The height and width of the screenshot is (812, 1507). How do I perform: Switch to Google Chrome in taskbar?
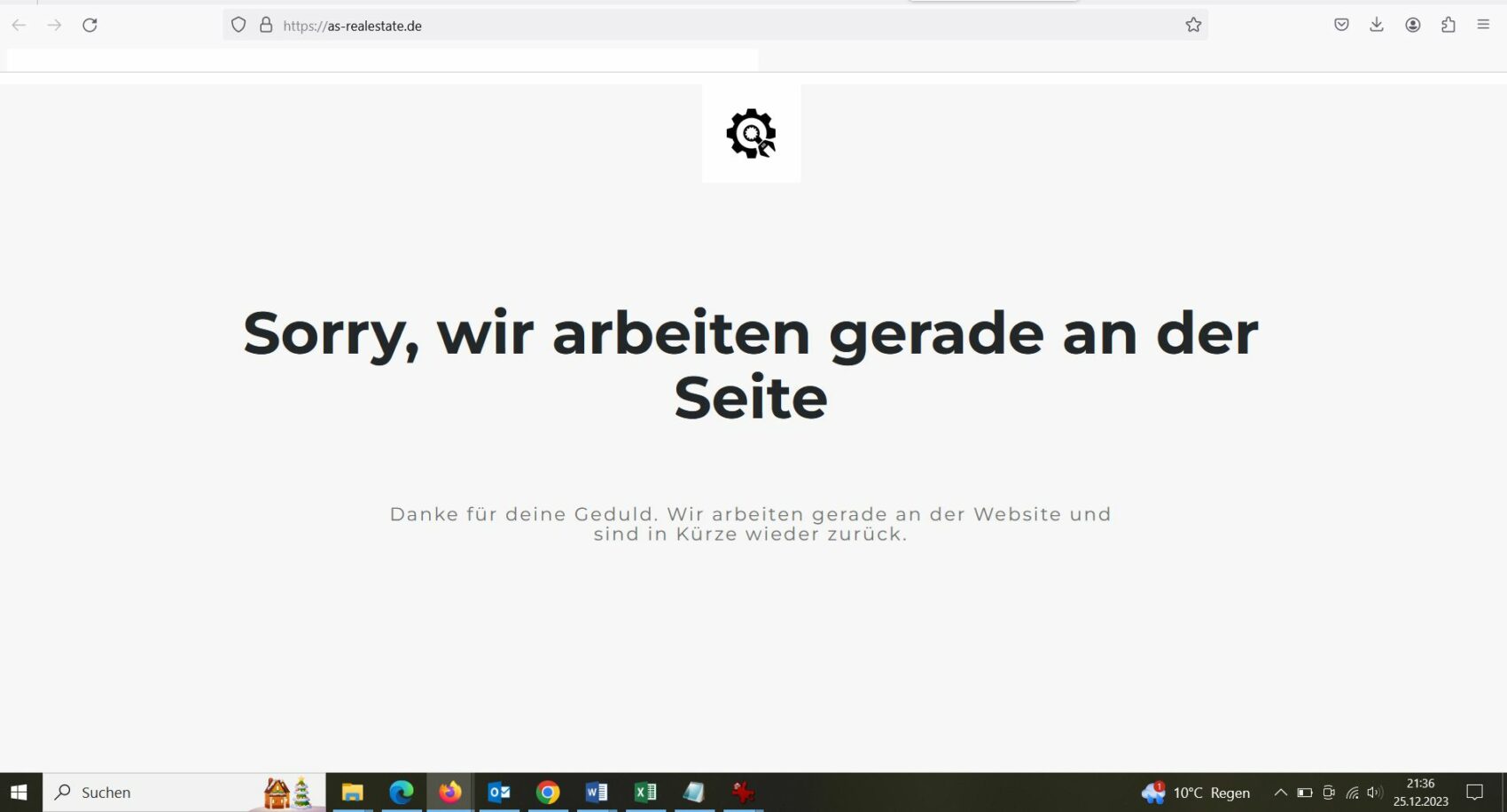pos(548,792)
